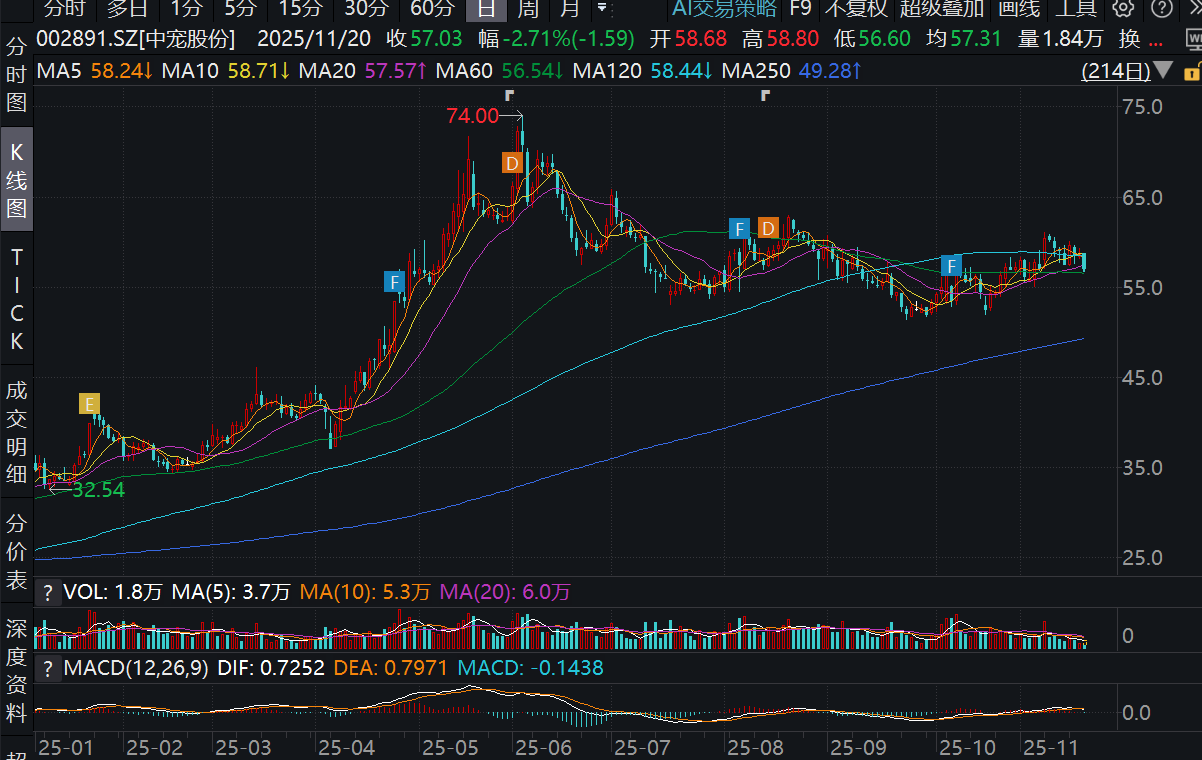Toggle the 画线 drawing tools
Viewport: 1202px width, 760px height.
tap(1018, 10)
